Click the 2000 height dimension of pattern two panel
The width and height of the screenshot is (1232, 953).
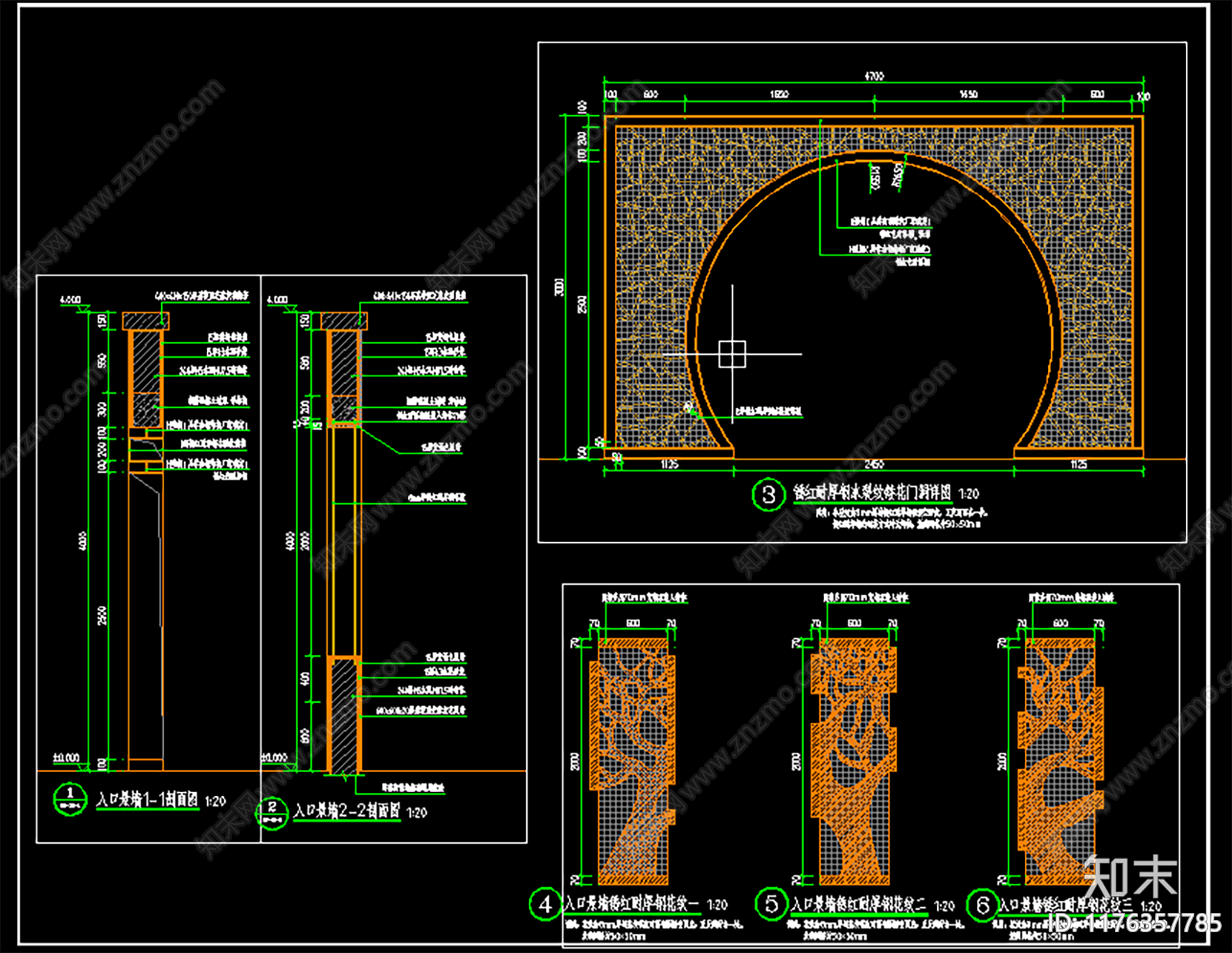click(796, 761)
